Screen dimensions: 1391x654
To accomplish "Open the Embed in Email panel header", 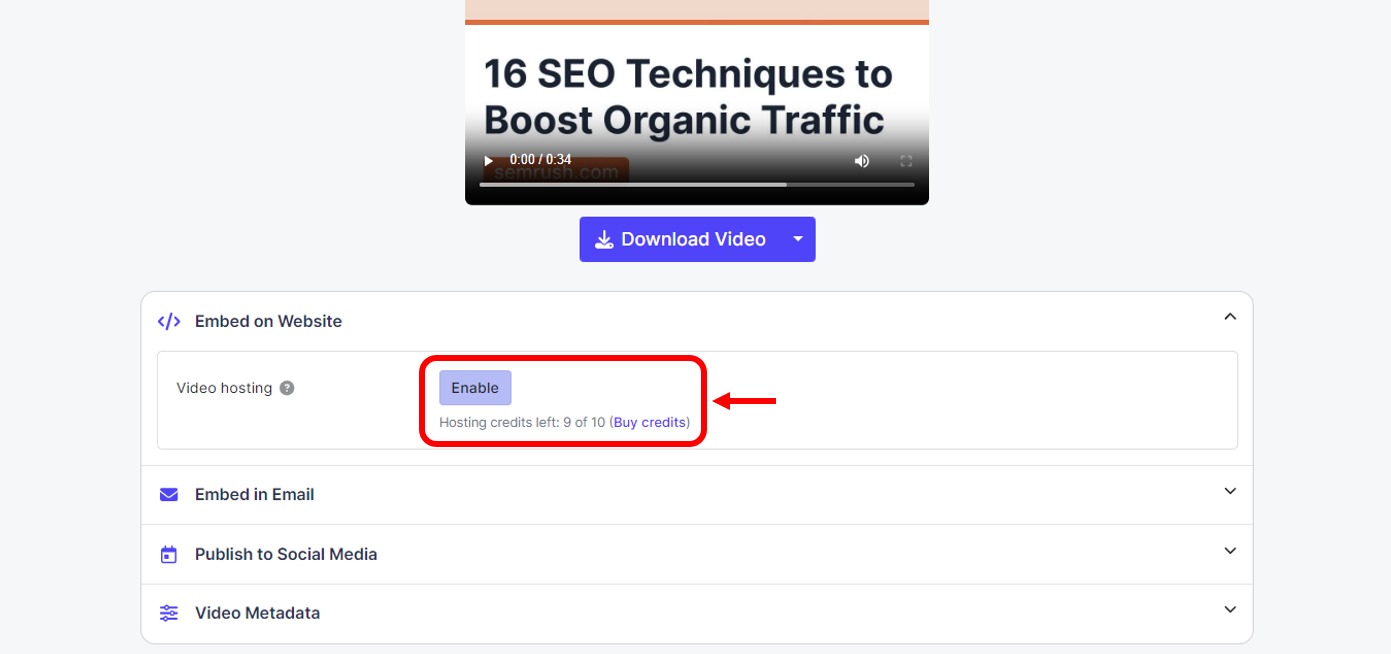I will (255, 493).
